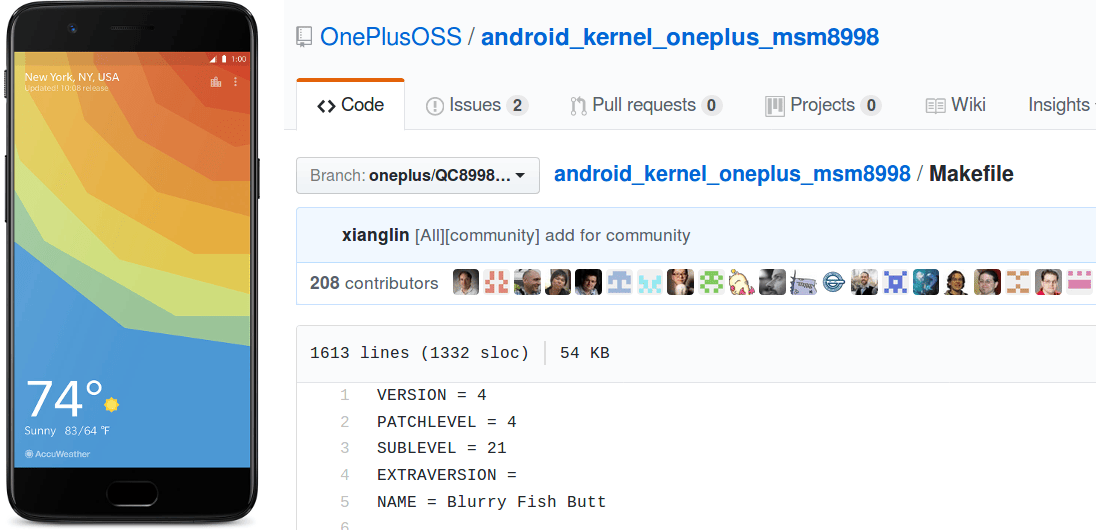The height and width of the screenshot is (530, 1096).
Task: Click the 208 contributors link
Action: pyautogui.click(x=374, y=283)
